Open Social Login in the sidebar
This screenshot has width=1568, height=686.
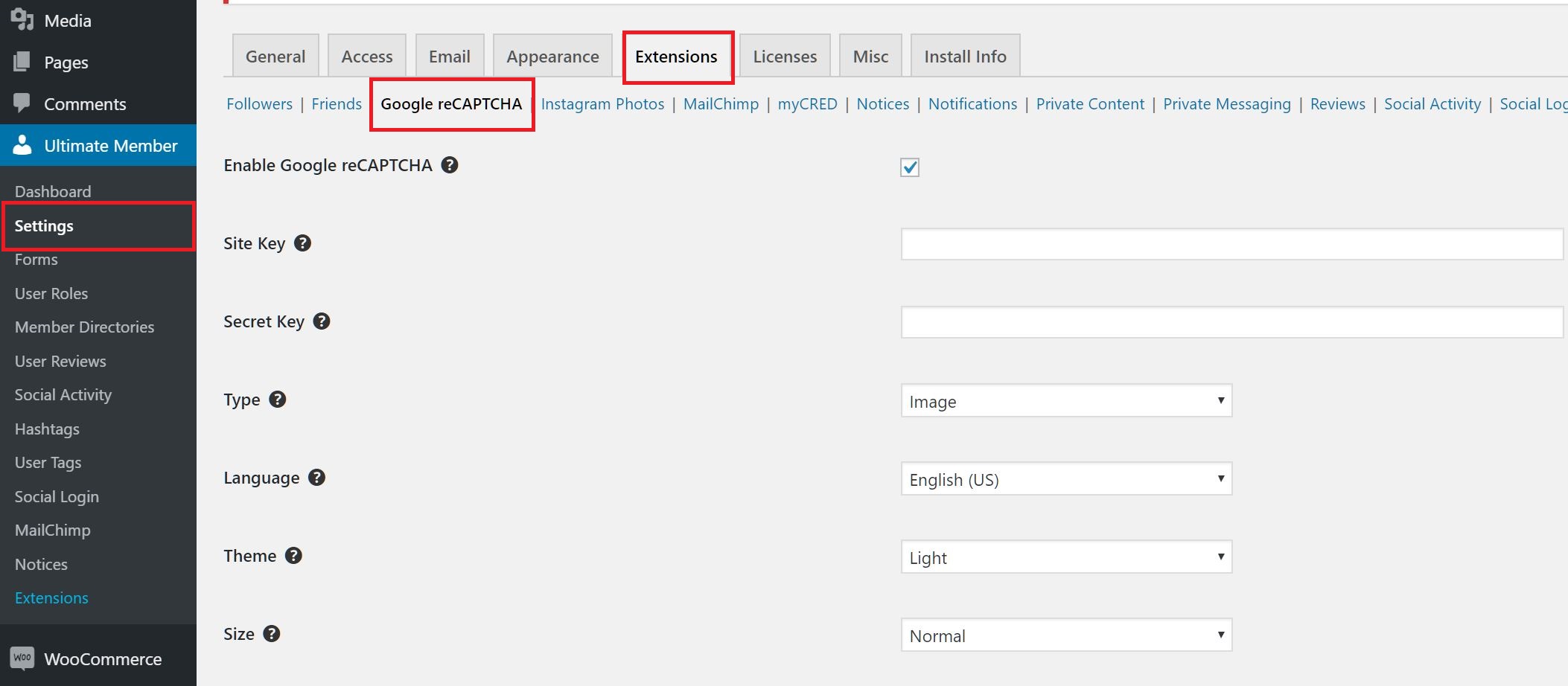(x=57, y=496)
